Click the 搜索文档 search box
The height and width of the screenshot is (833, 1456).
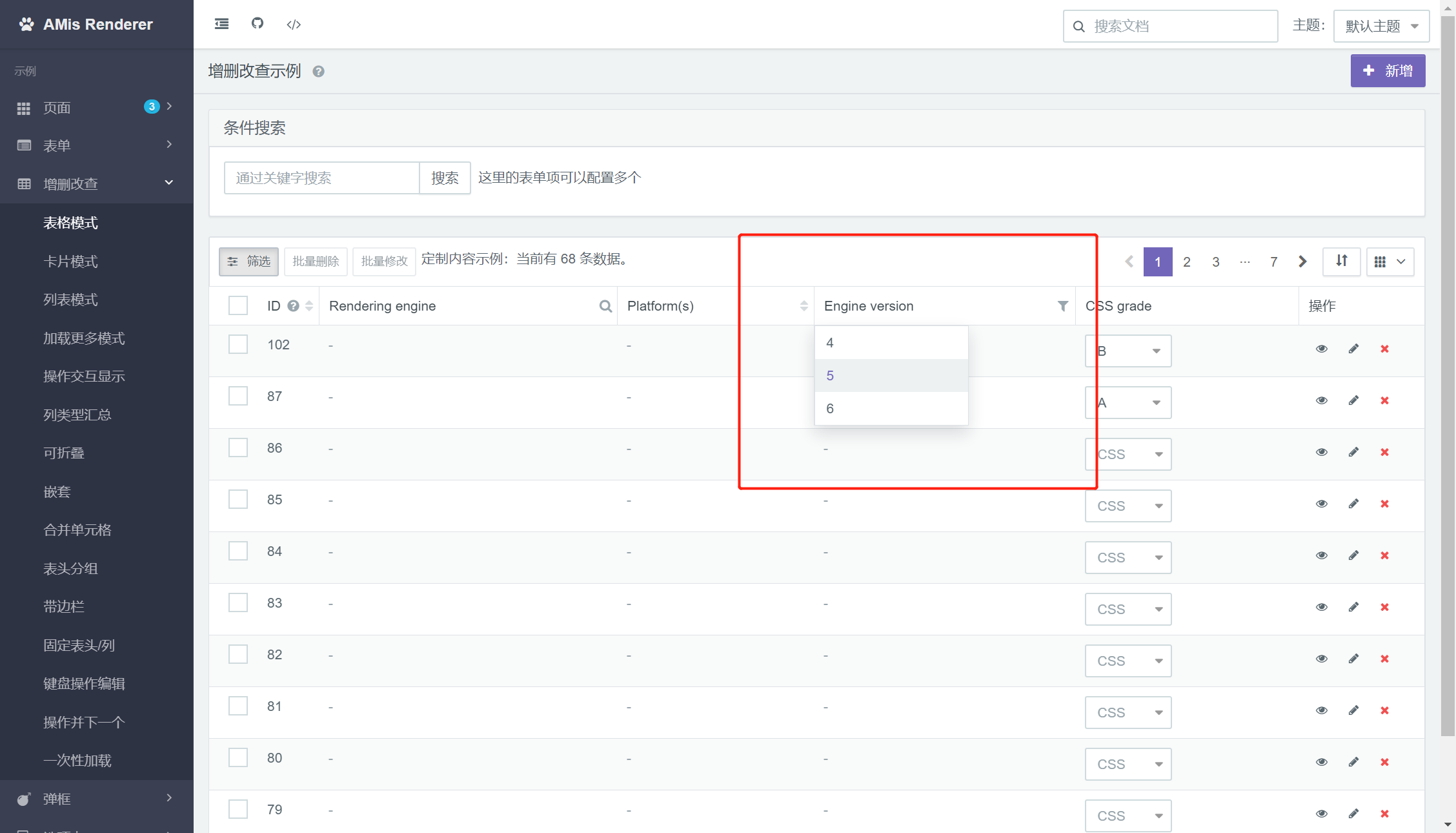(1170, 26)
